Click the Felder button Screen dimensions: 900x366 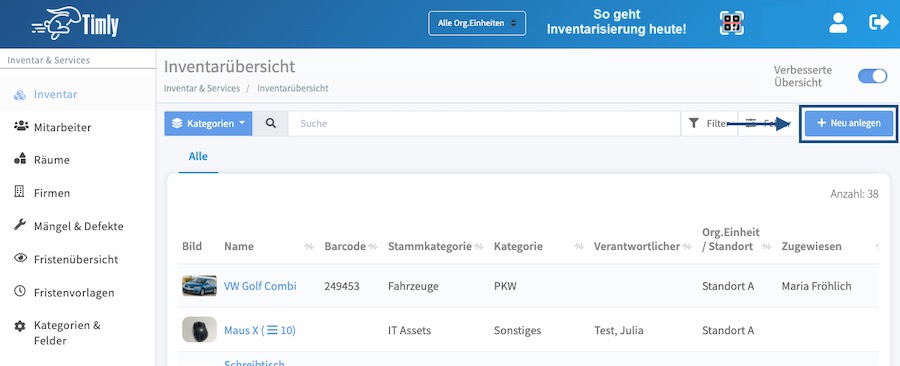pyautogui.click(x=768, y=123)
